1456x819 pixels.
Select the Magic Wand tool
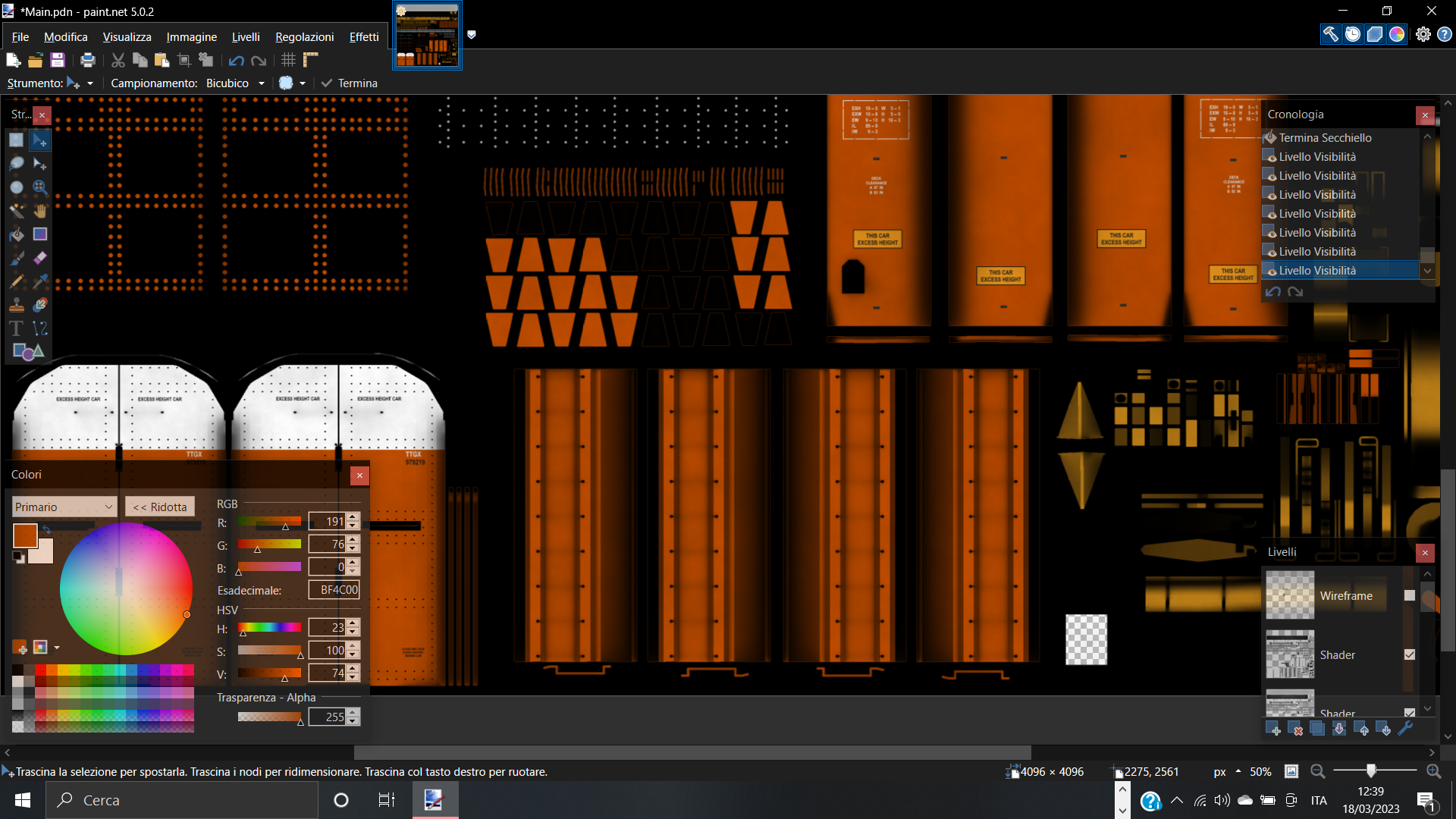coord(17,210)
